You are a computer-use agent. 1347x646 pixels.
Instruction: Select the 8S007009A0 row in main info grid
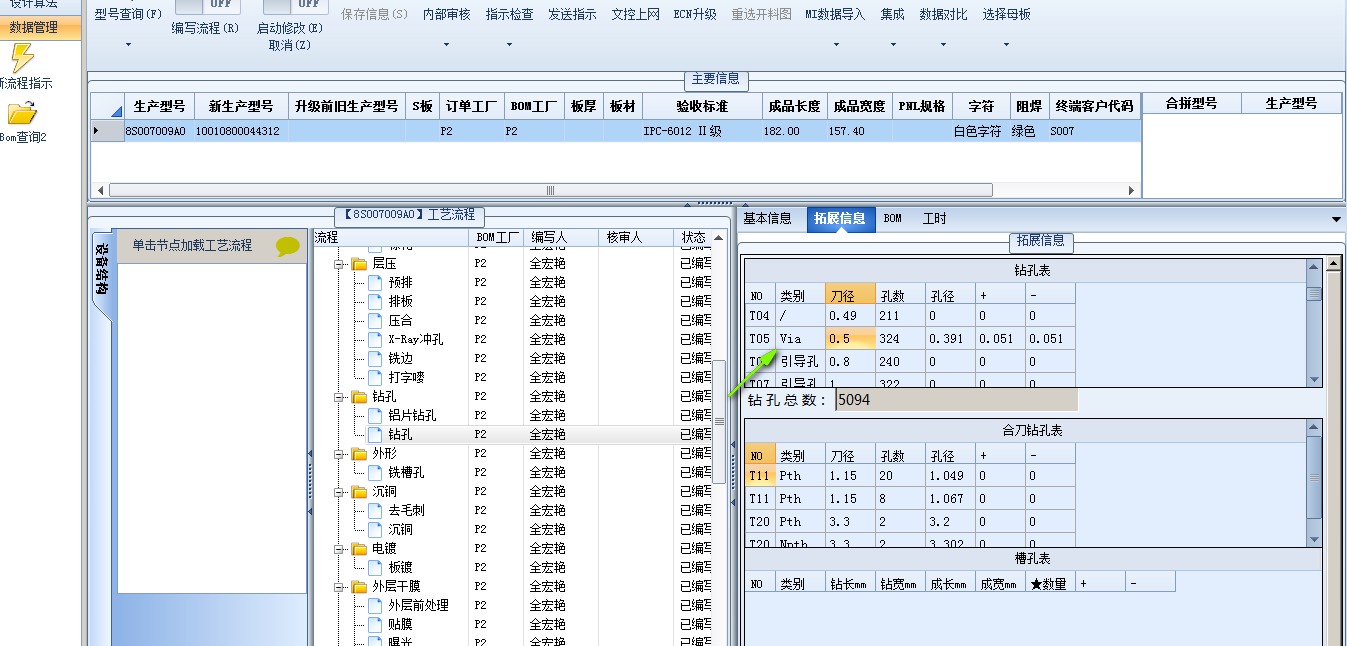(616, 131)
